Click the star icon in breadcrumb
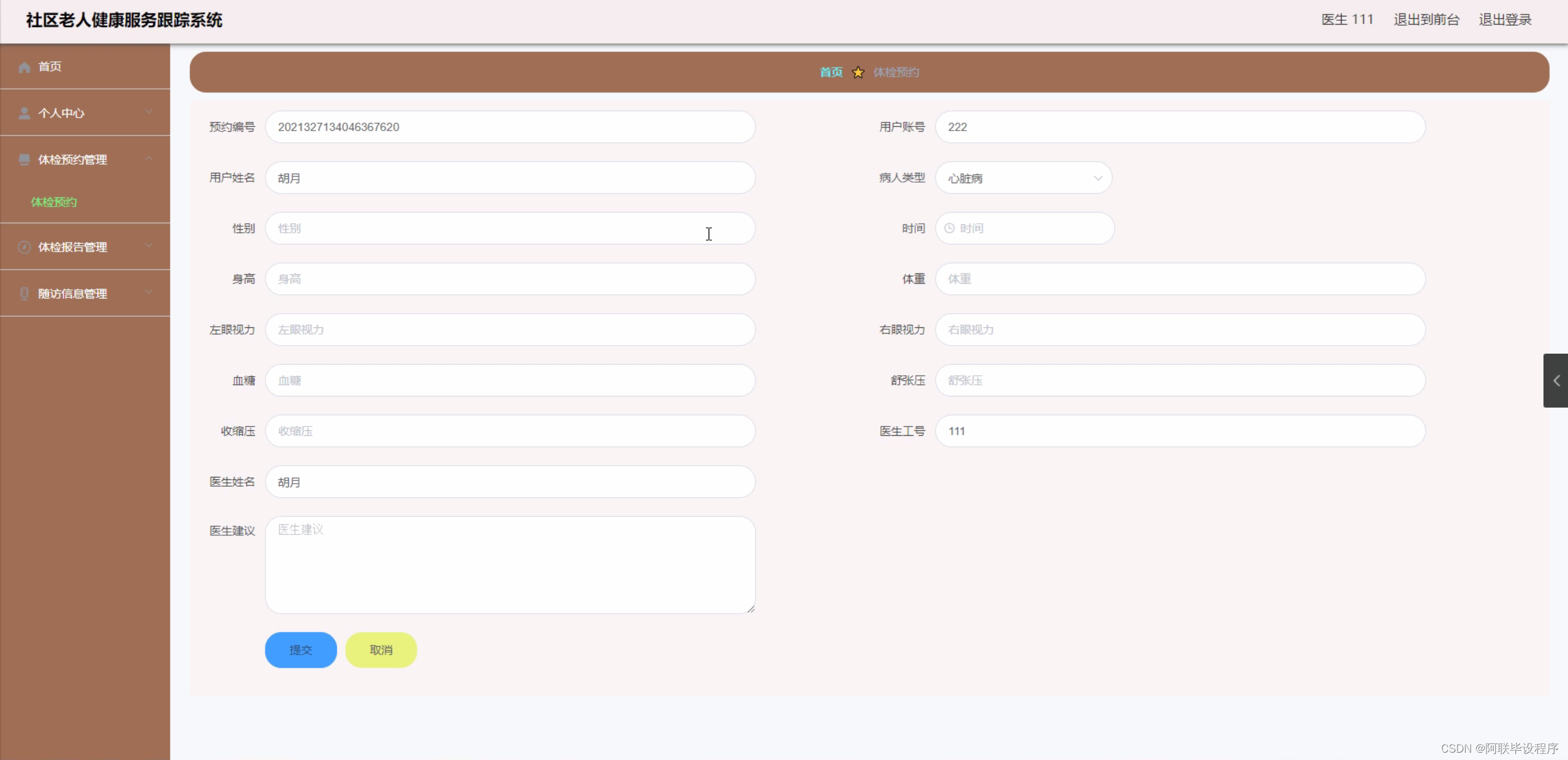Viewport: 1568px width, 760px height. click(858, 72)
